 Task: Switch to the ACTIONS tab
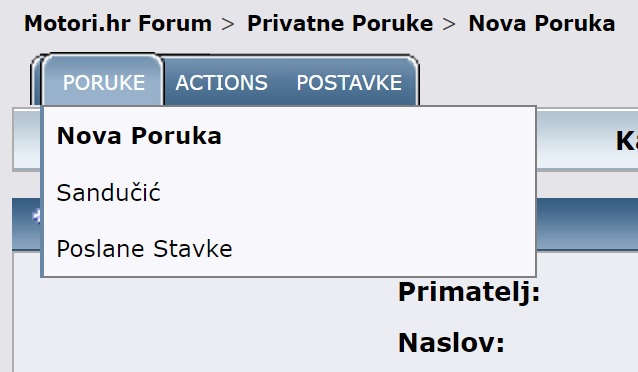pyautogui.click(x=221, y=83)
